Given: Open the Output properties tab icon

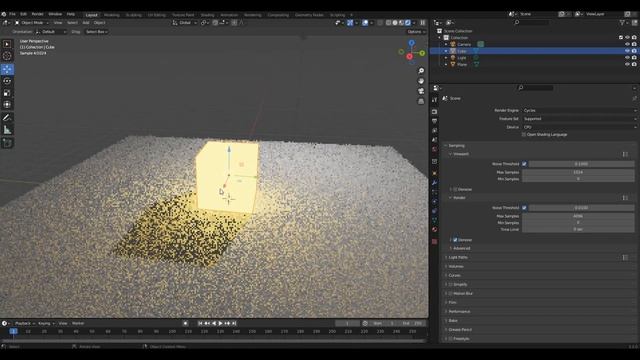Looking at the screenshot, I should [x=435, y=121].
